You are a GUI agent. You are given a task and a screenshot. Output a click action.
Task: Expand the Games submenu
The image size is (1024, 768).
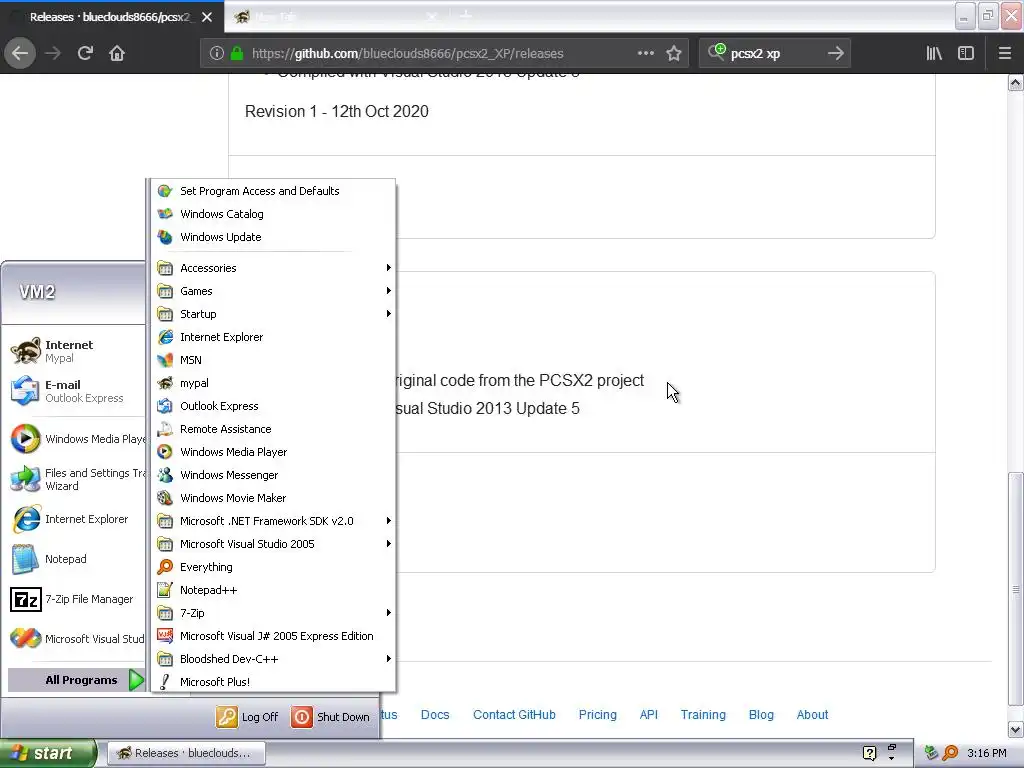click(274, 291)
